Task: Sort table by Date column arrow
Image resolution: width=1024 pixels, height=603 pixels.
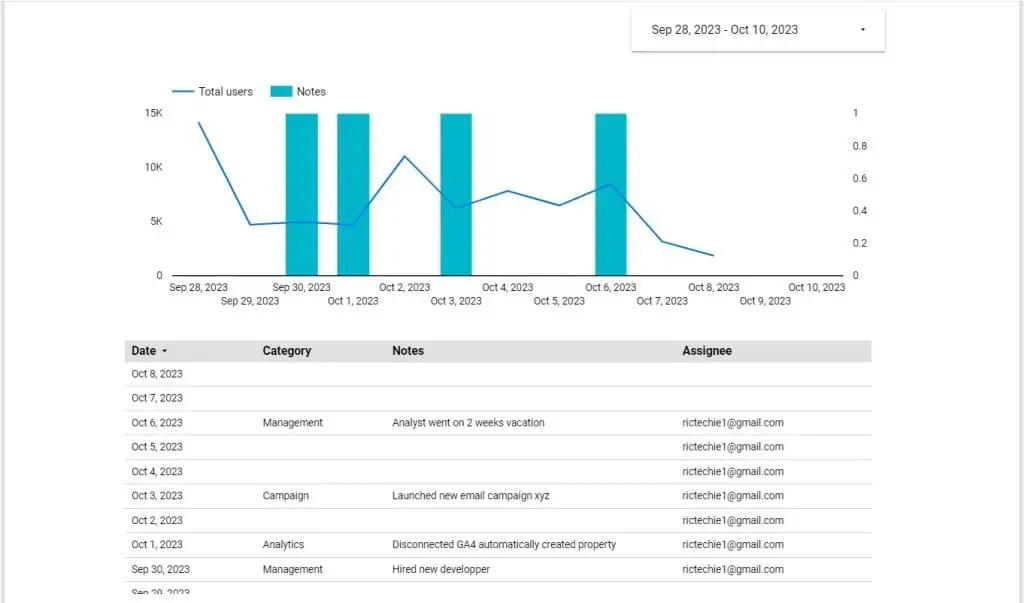Action: (164, 351)
